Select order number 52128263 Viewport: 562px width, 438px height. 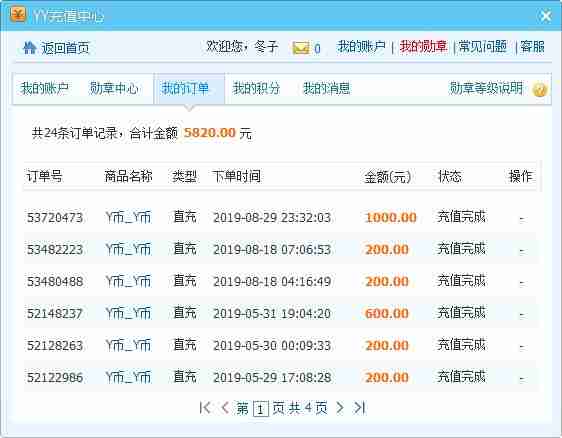coord(55,346)
